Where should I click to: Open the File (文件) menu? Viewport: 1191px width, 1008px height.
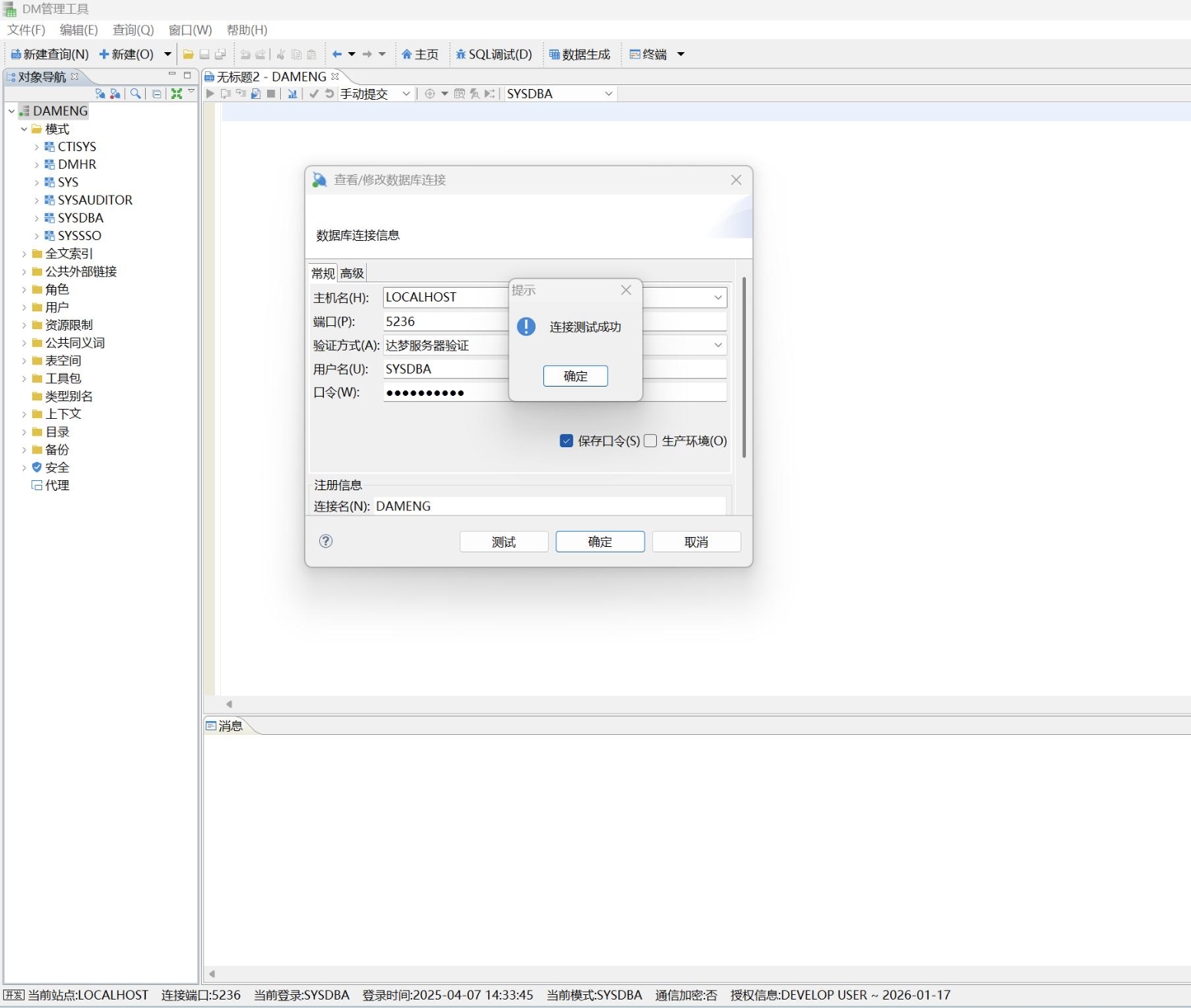26,30
